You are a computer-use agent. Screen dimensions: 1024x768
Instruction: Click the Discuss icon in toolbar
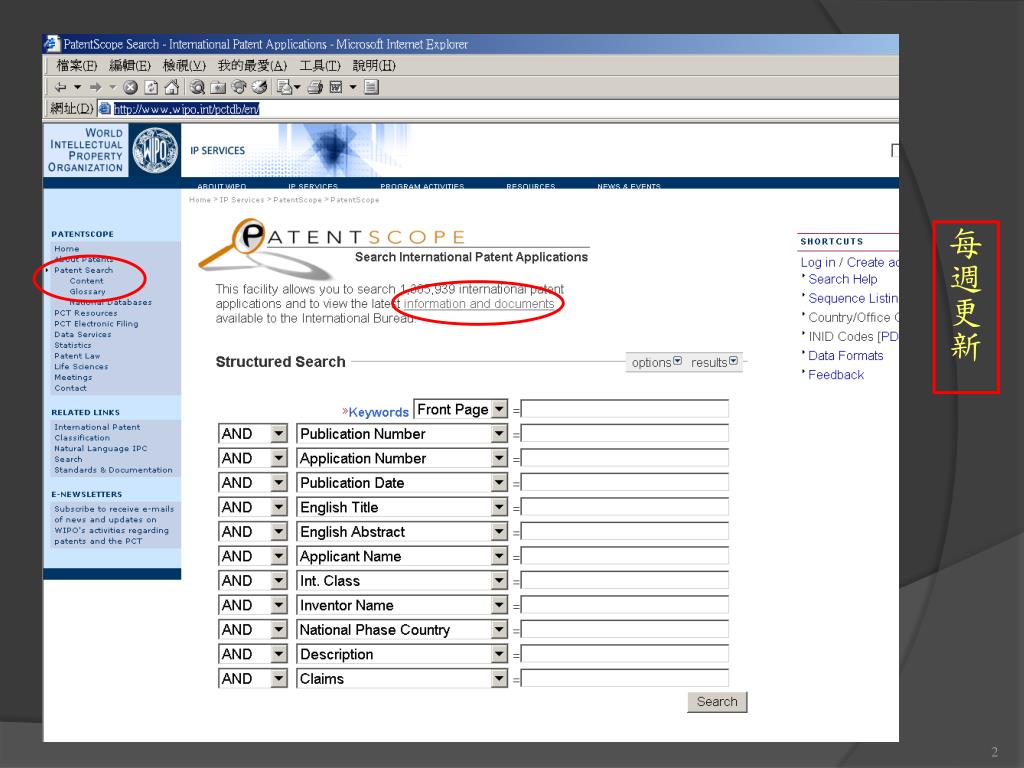(372, 87)
